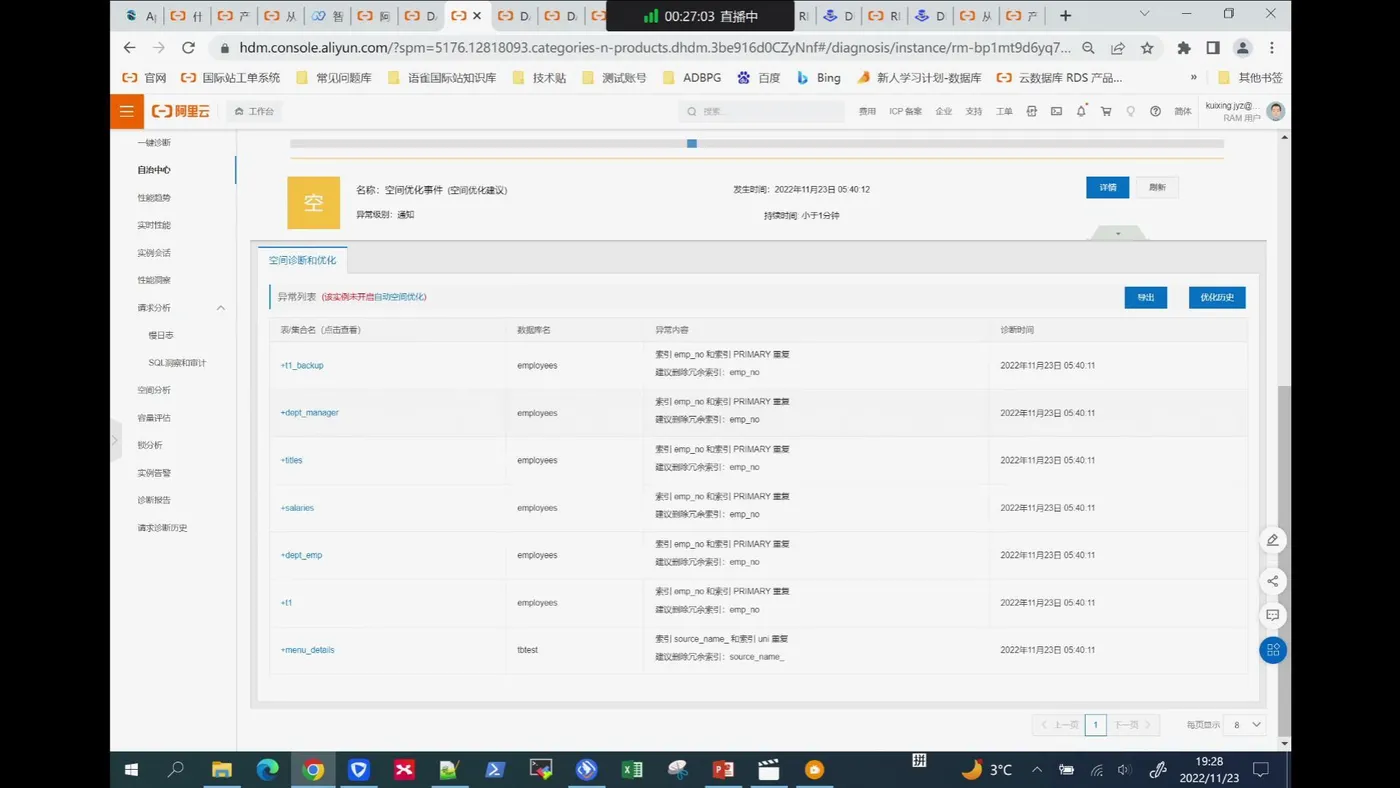This screenshot has width=1400, height=788.
Task: Click the feedback chat floating icon
Action: (1273, 615)
